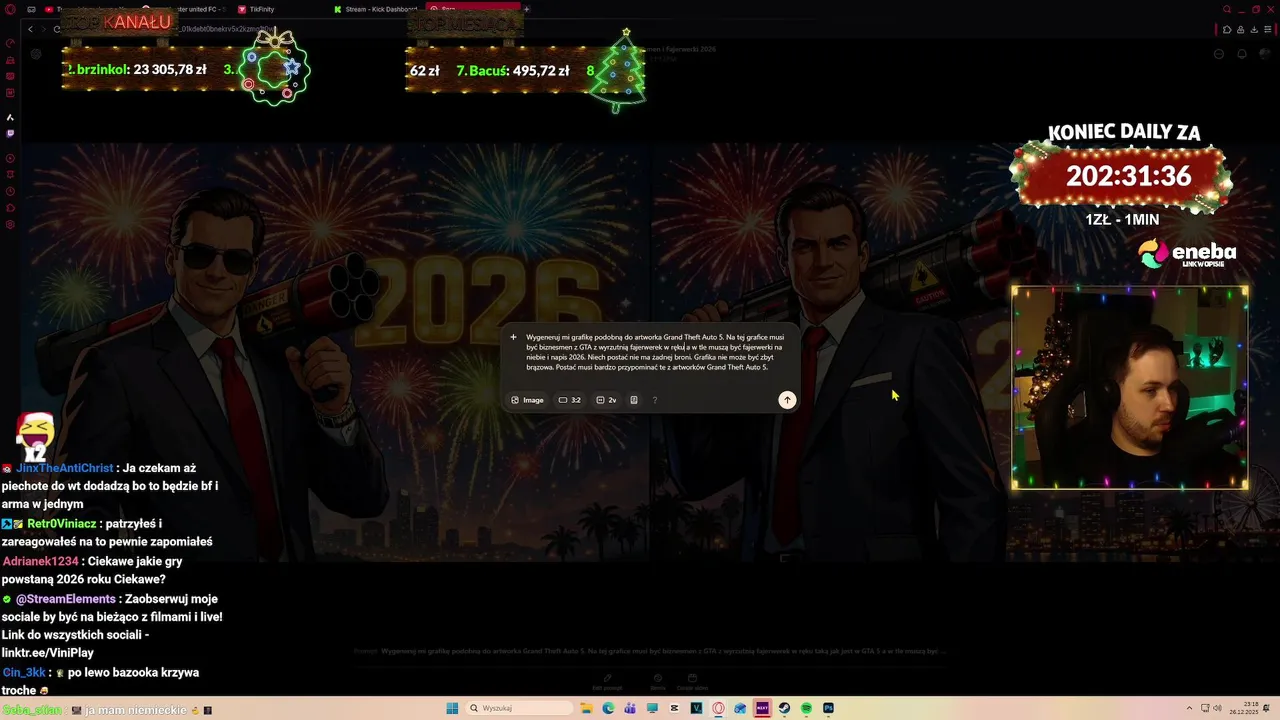Open the Image mode selector
The height and width of the screenshot is (720, 1280).
coord(528,400)
